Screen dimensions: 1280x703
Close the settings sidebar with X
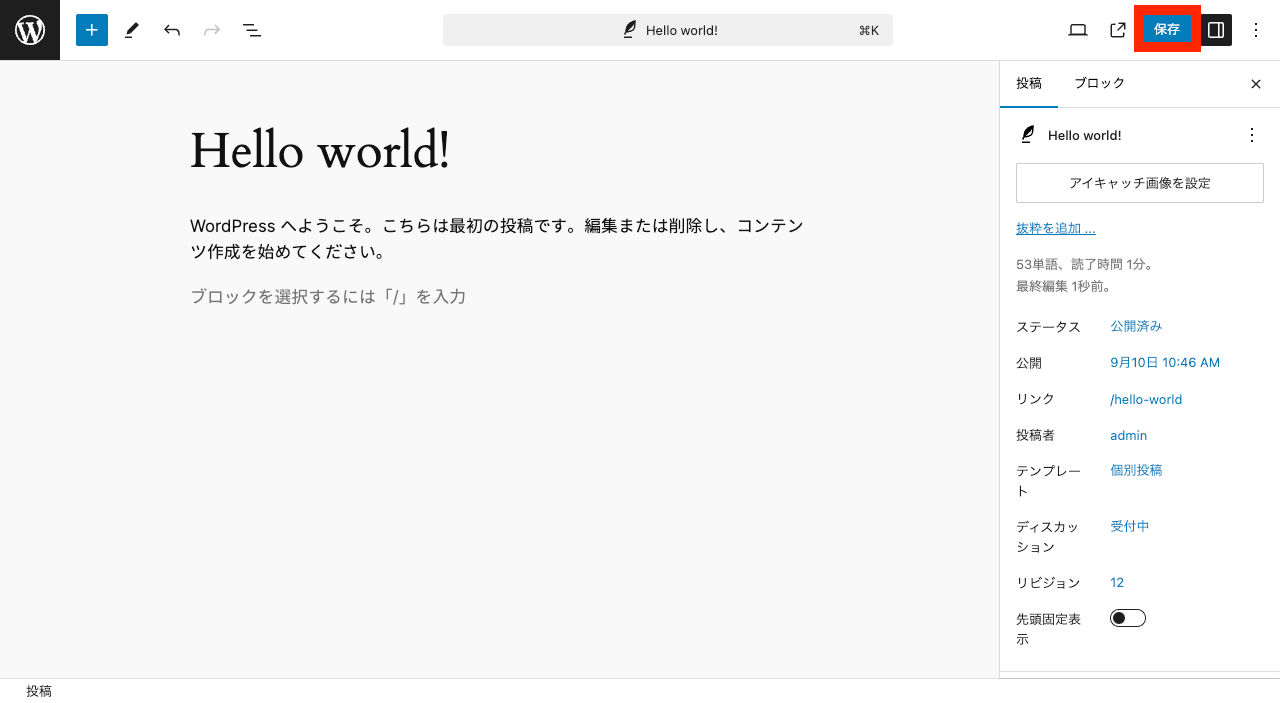[1256, 84]
